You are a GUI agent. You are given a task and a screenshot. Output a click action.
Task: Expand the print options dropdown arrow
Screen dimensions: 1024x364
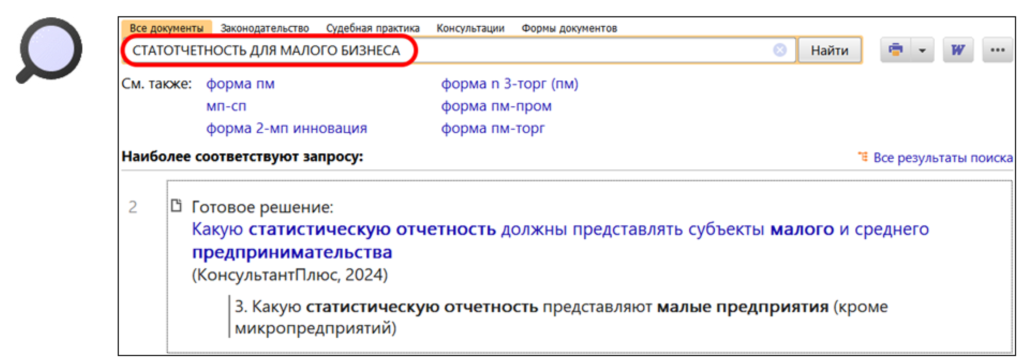pyautogui.click(x=923, y=50)
